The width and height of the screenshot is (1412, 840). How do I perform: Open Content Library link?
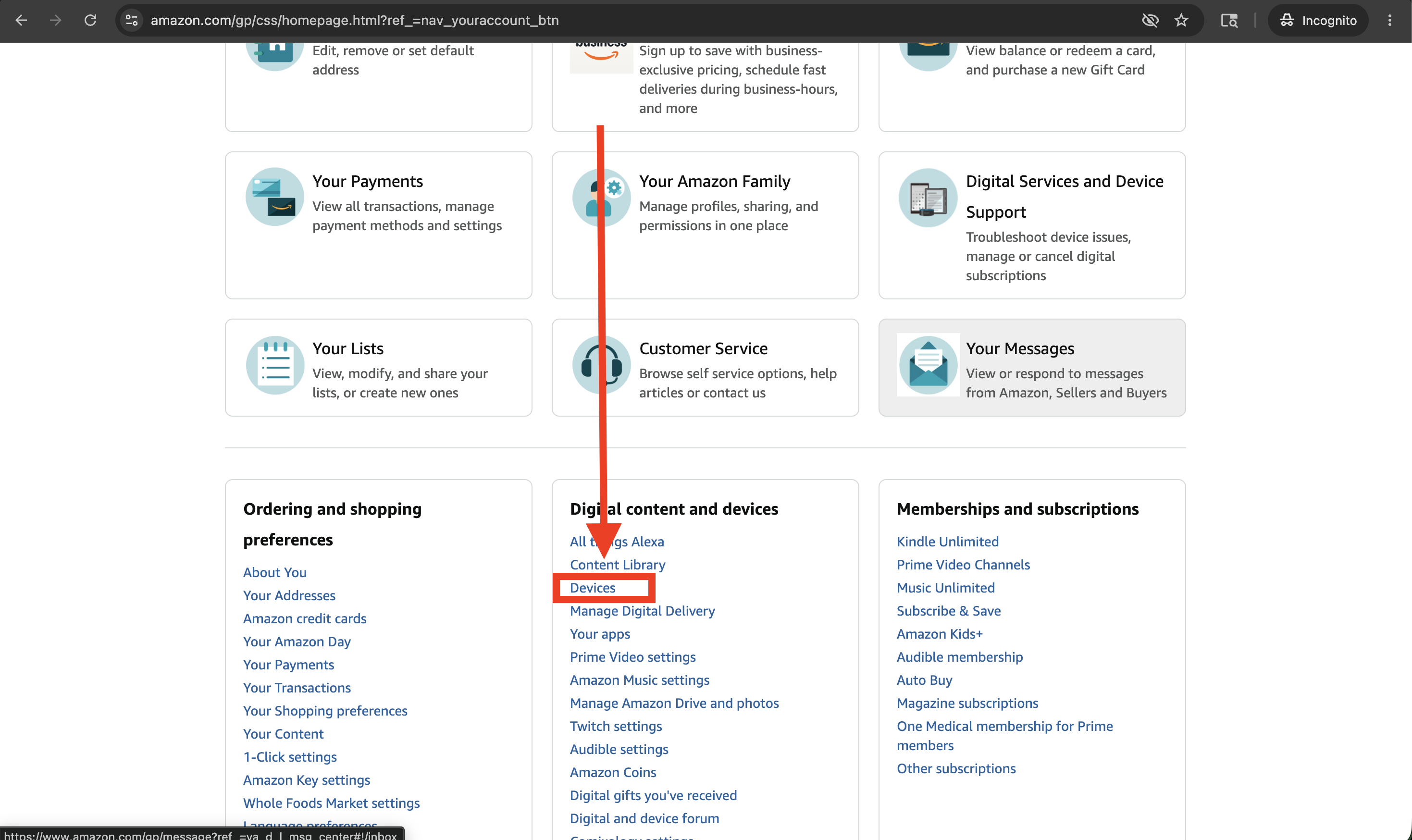[x=618, y=565]
